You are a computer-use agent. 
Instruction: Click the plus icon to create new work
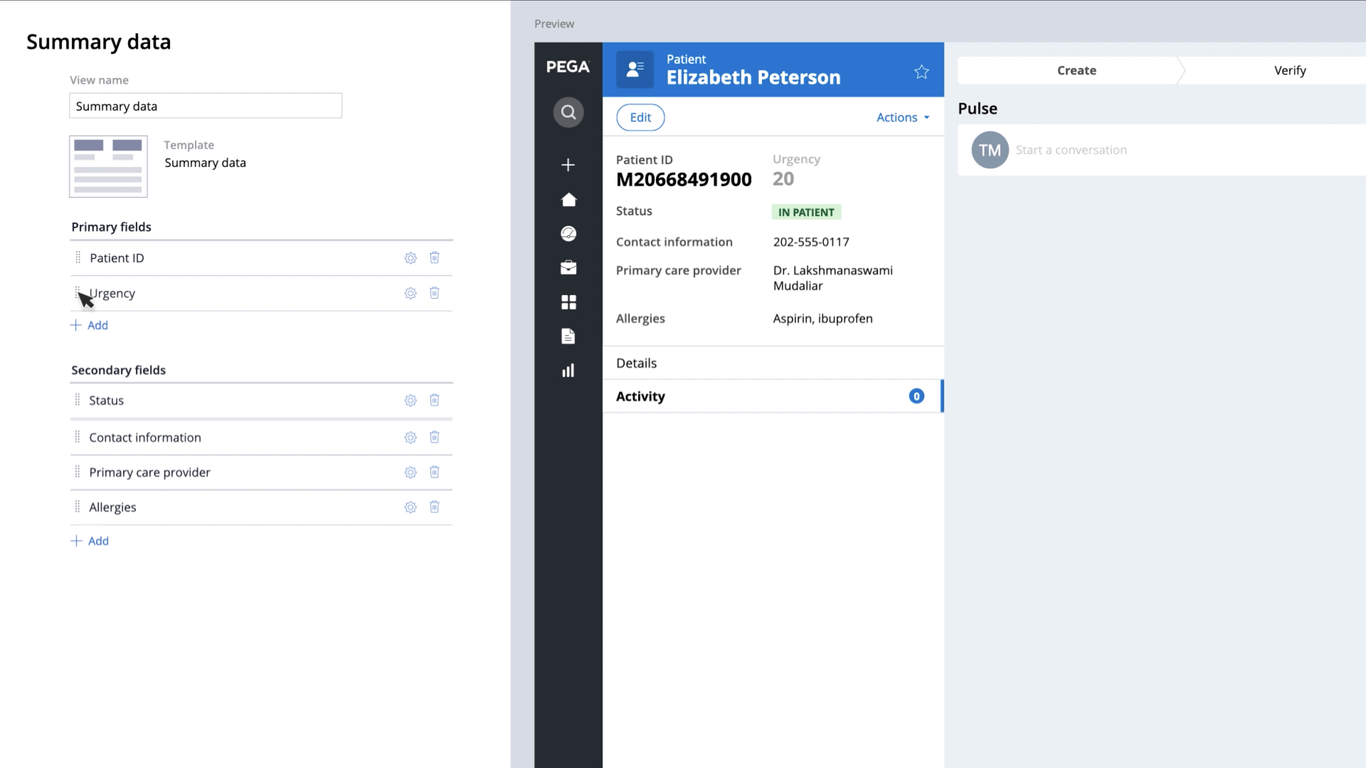pos(568,164)
